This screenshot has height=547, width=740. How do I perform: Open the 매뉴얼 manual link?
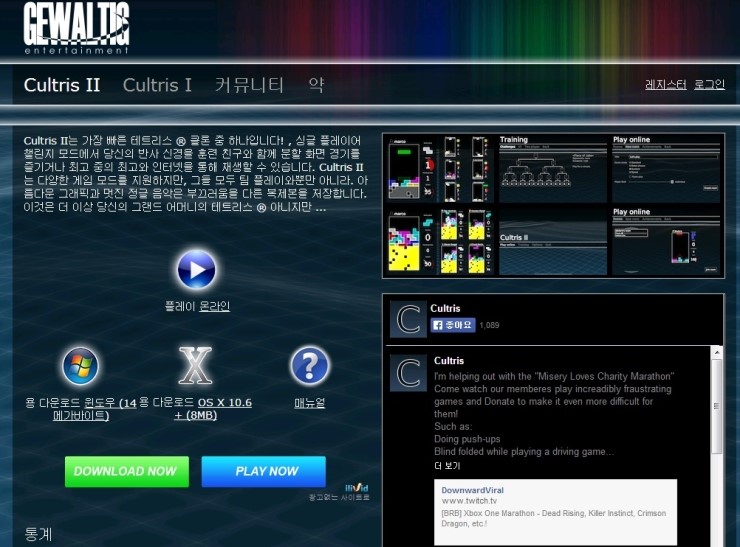click(310, 403)
